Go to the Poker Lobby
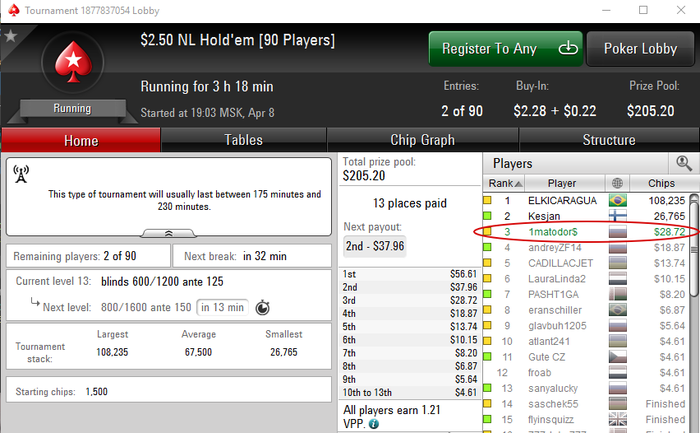The image size is (700, 433). coord(640,49)
